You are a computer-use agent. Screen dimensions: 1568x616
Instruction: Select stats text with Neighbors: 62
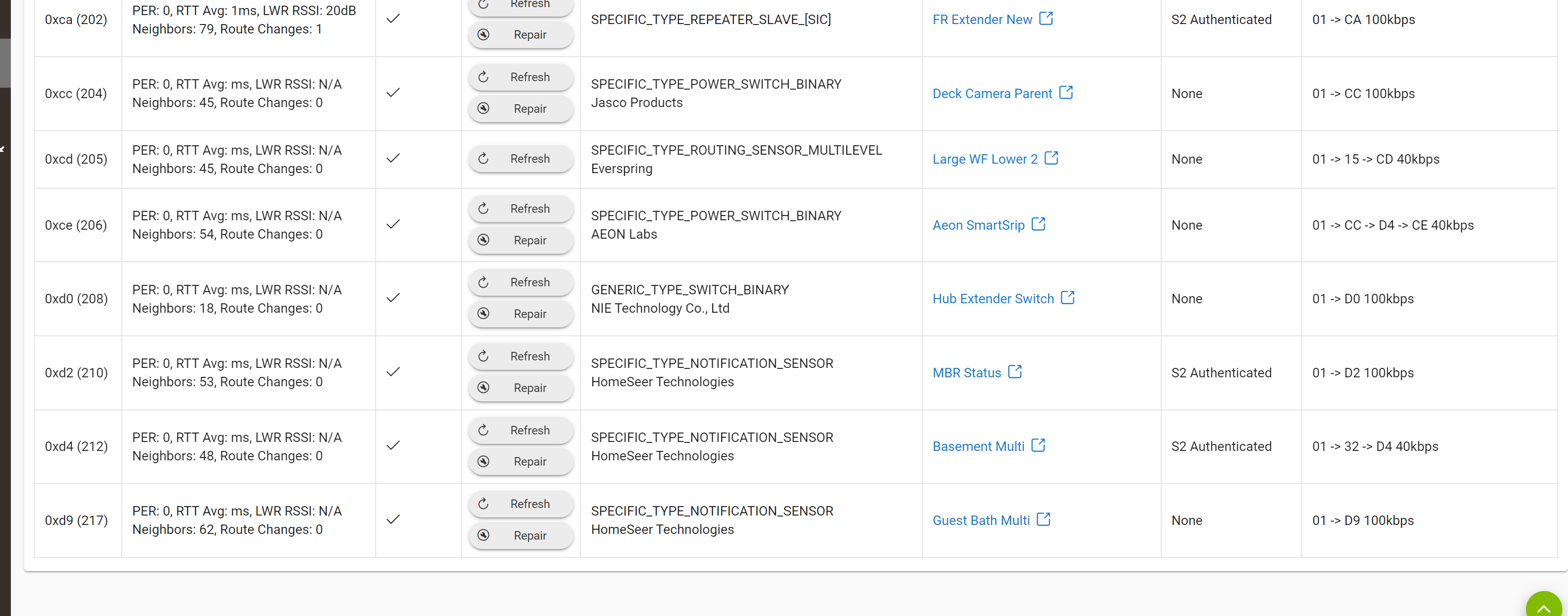click(x=237, y=521)
